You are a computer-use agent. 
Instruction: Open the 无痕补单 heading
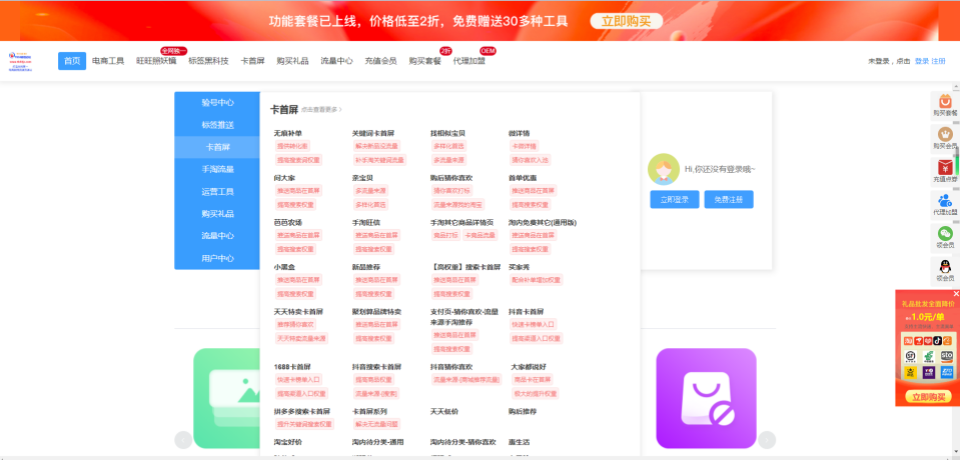pos(288,133)
